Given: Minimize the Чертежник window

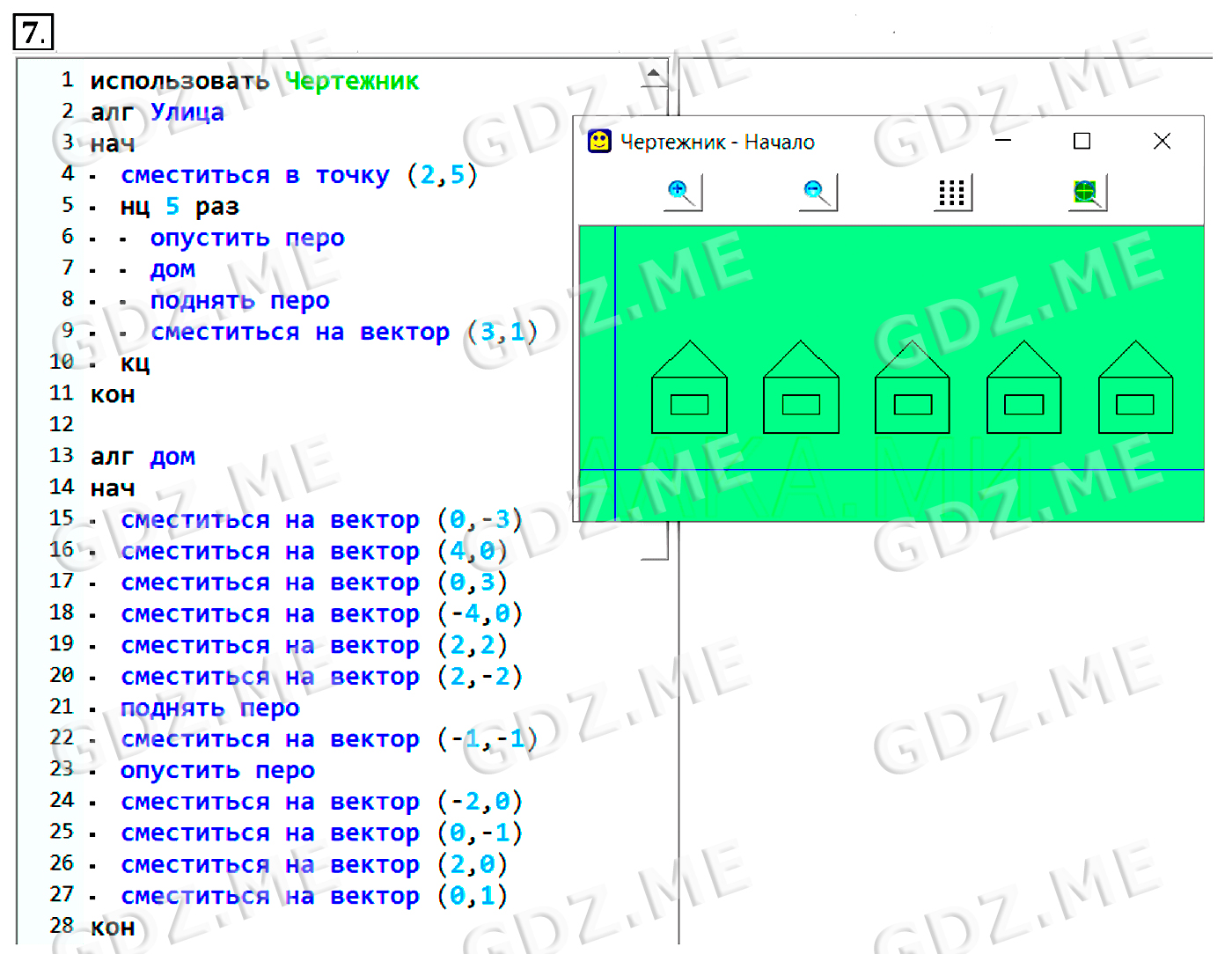Looking at the screenshot, I should coord(1003,142).
